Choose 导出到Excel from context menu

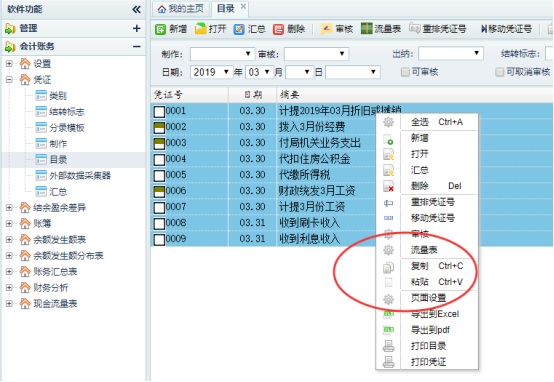(435, 314)
